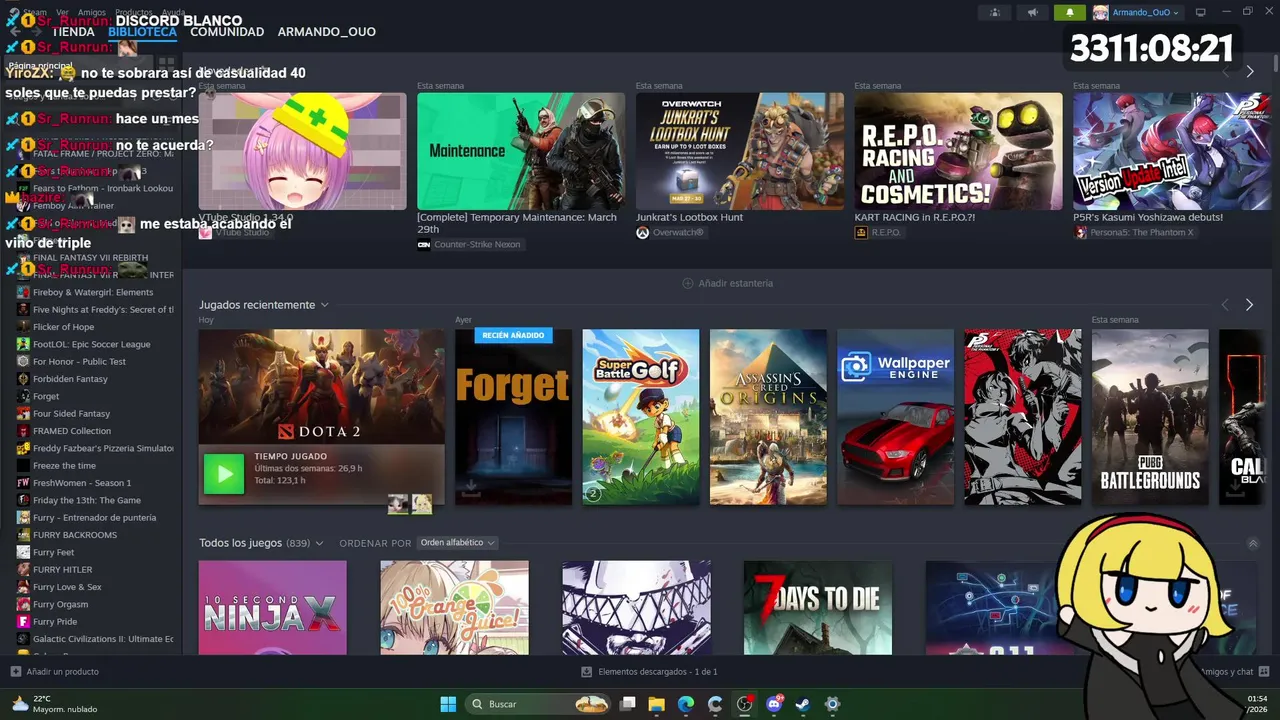The width and height of the screenshot is (1280, 720).
Task: Expand the Todos los juegos (839) dropdown
Action: coord(319,543)
